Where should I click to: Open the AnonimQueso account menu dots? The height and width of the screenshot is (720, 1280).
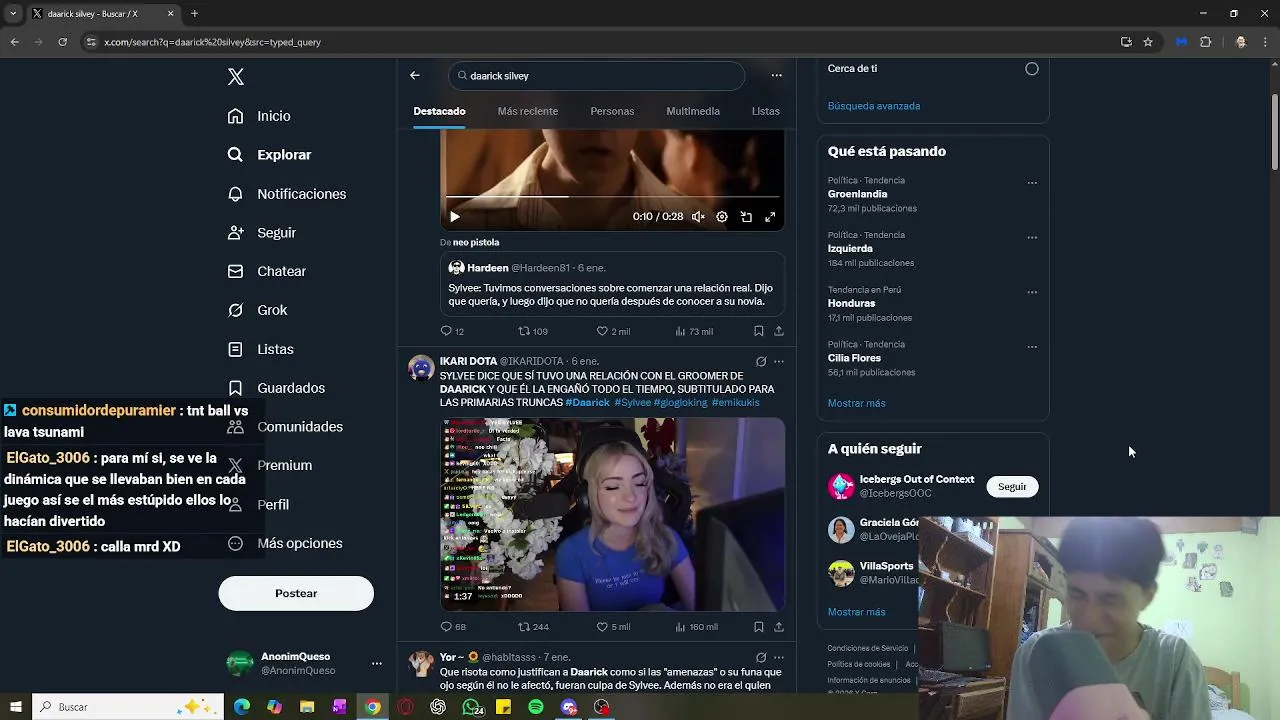tap(376, 663)
